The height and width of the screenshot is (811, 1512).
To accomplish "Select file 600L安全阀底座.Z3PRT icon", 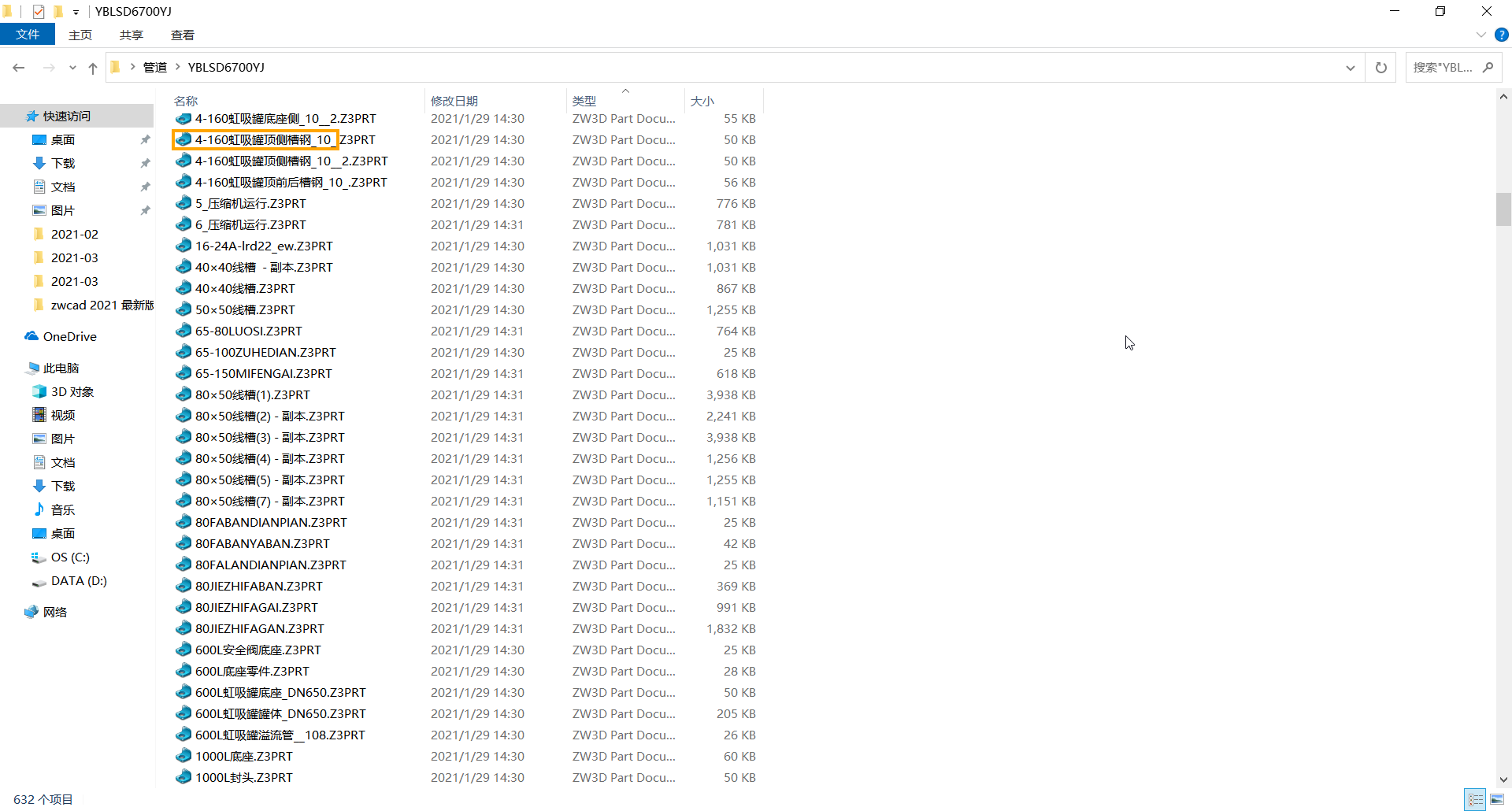I will point(183,650).
